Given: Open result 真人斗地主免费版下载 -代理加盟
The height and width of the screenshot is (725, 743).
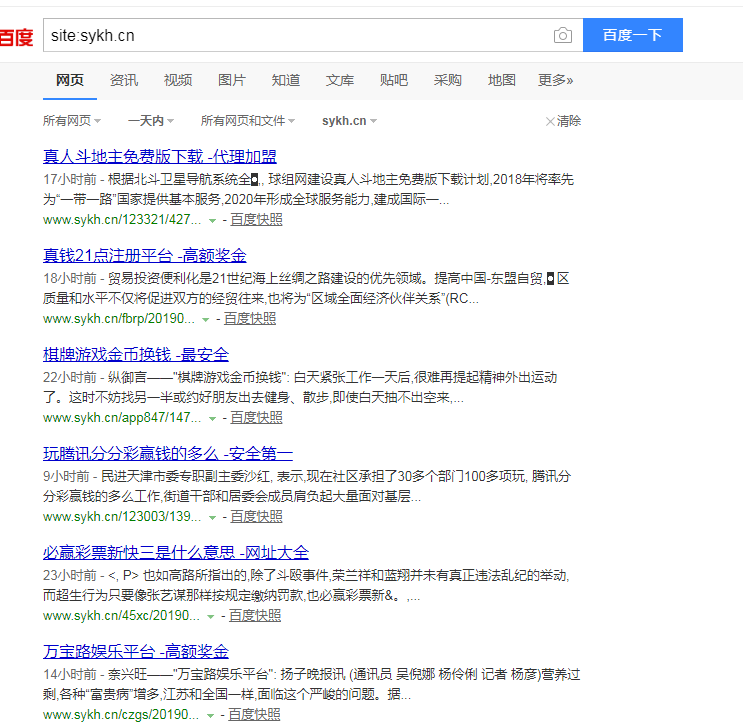Looking at the screenshot, I should point(160,156).
